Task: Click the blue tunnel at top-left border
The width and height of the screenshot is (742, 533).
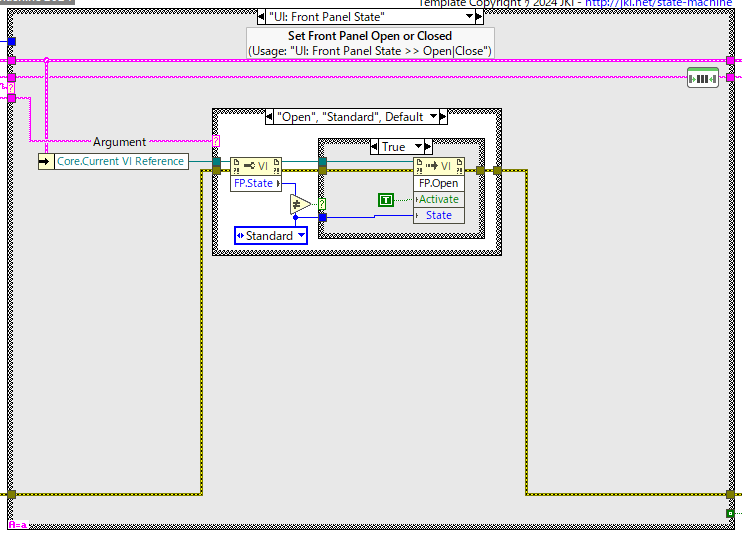Action: click(x=12, y=42)
